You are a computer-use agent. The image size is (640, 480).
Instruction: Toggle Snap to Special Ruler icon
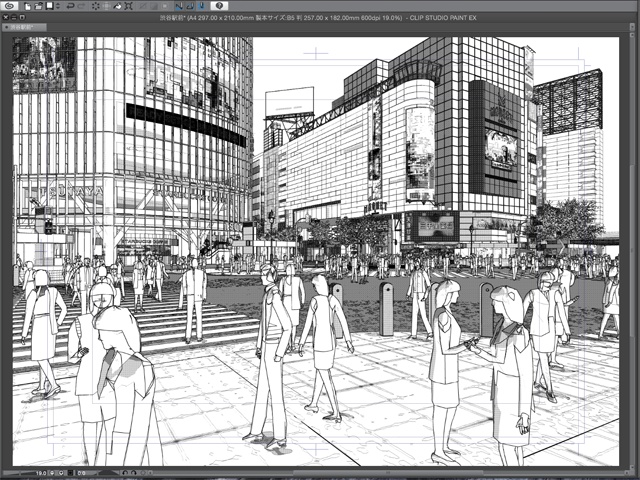(190, 6)
